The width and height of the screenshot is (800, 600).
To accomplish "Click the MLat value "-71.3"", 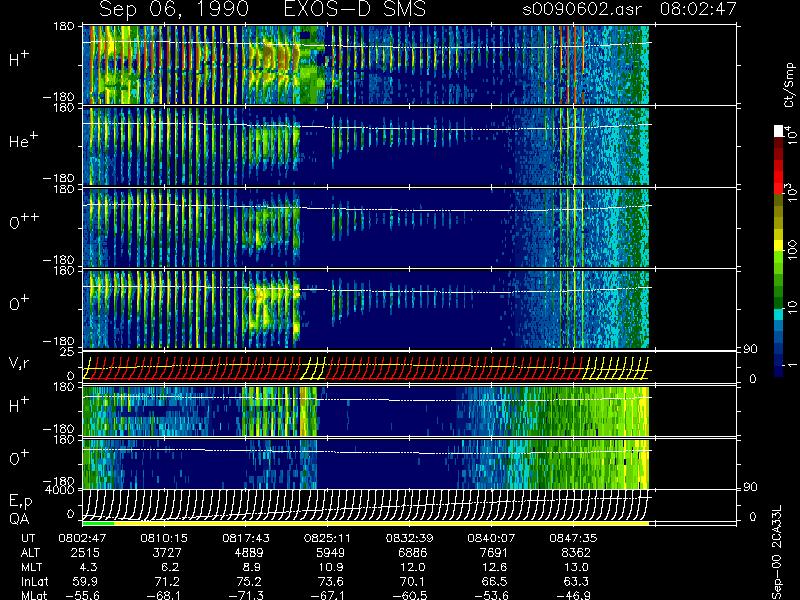I will [246, 595].
